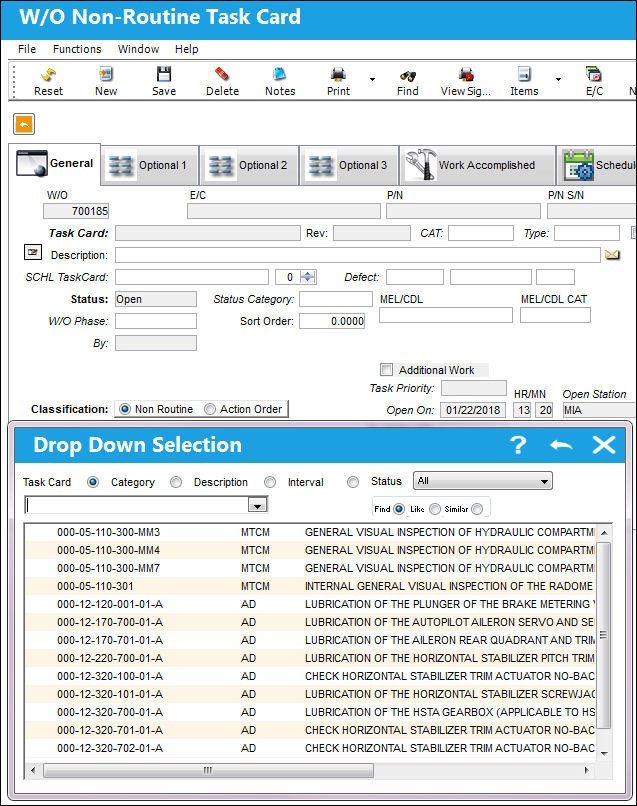Click the Description input field
Viewport: 637px width, 806px height.
pos(358,255)
